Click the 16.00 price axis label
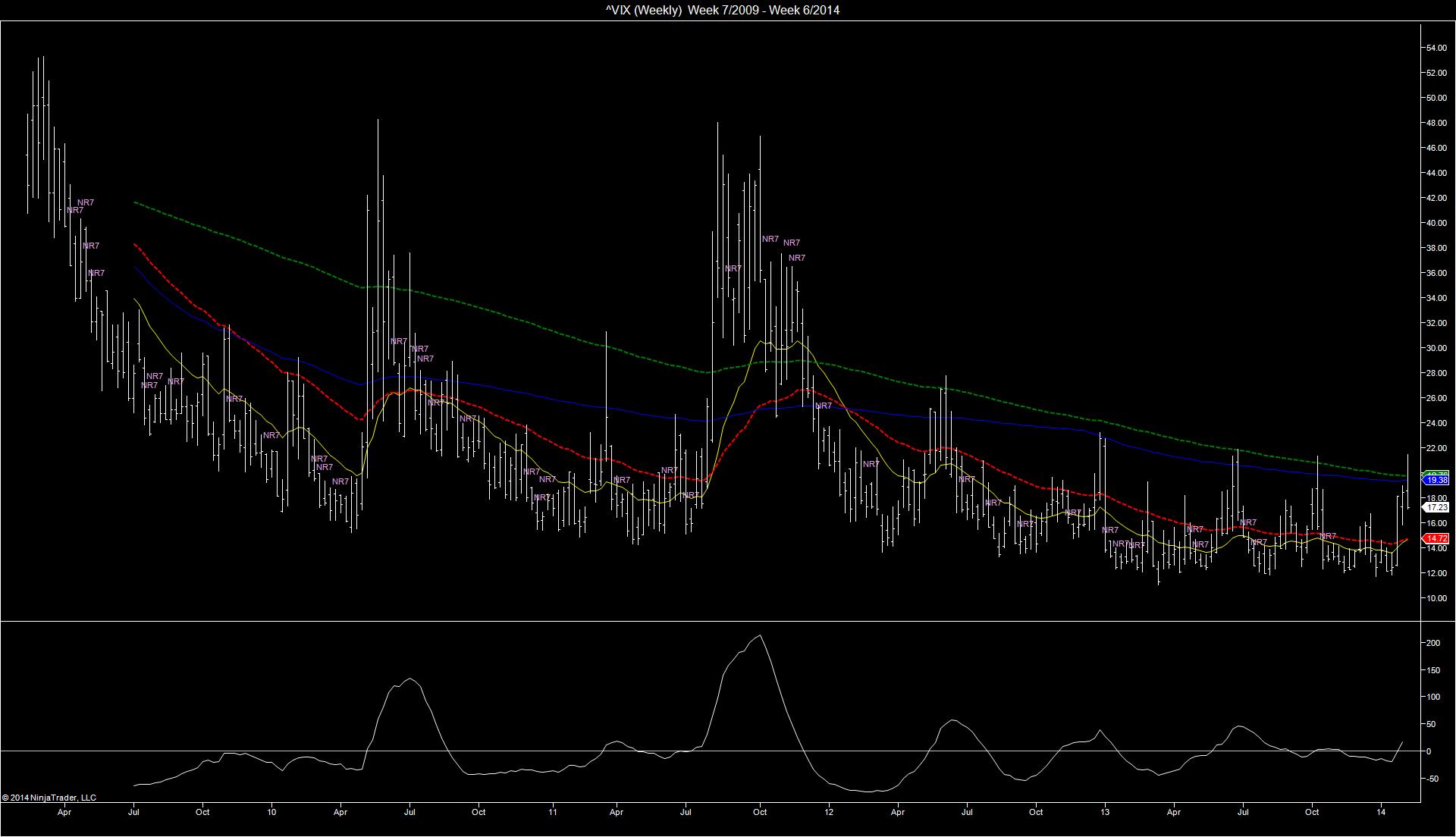The height and width of the screenshot is (837, 1456). tap(1436, 523)
